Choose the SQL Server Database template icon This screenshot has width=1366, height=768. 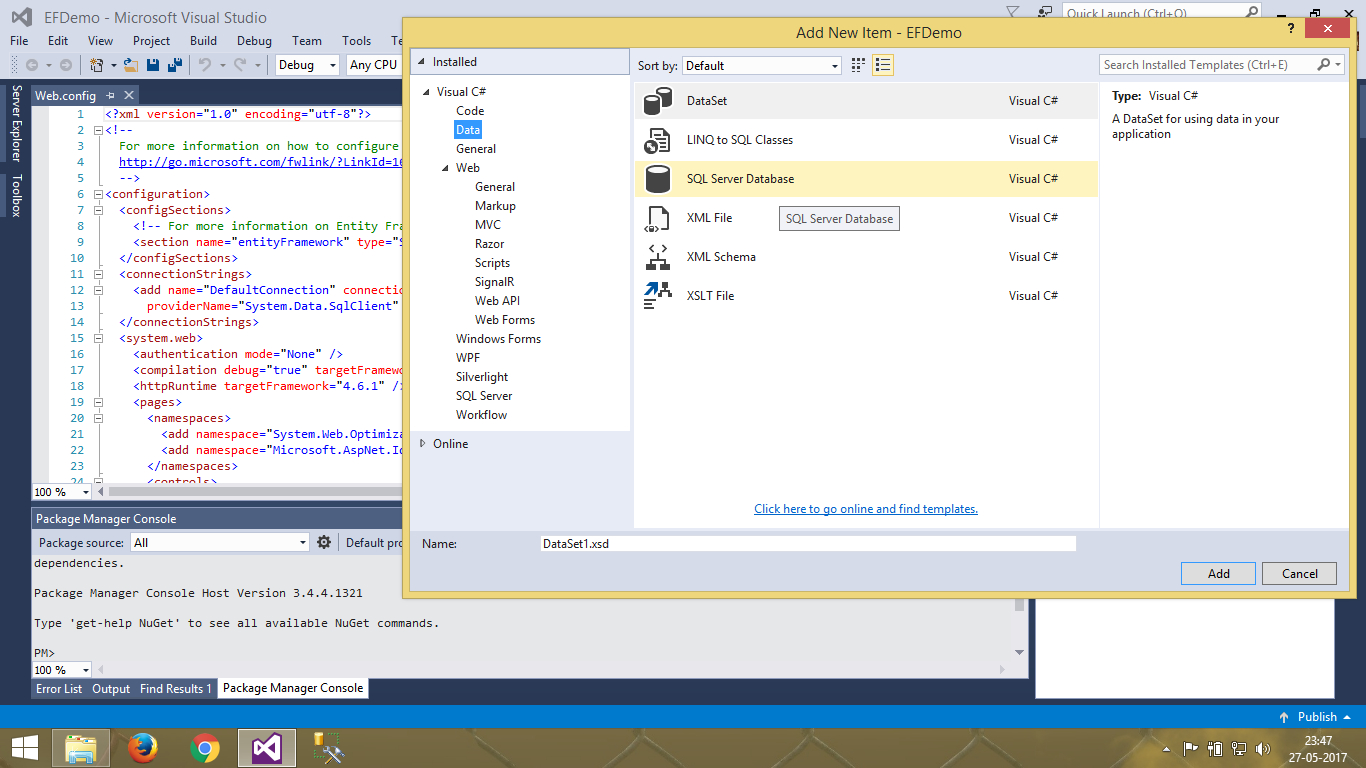[x=657, y=179]
